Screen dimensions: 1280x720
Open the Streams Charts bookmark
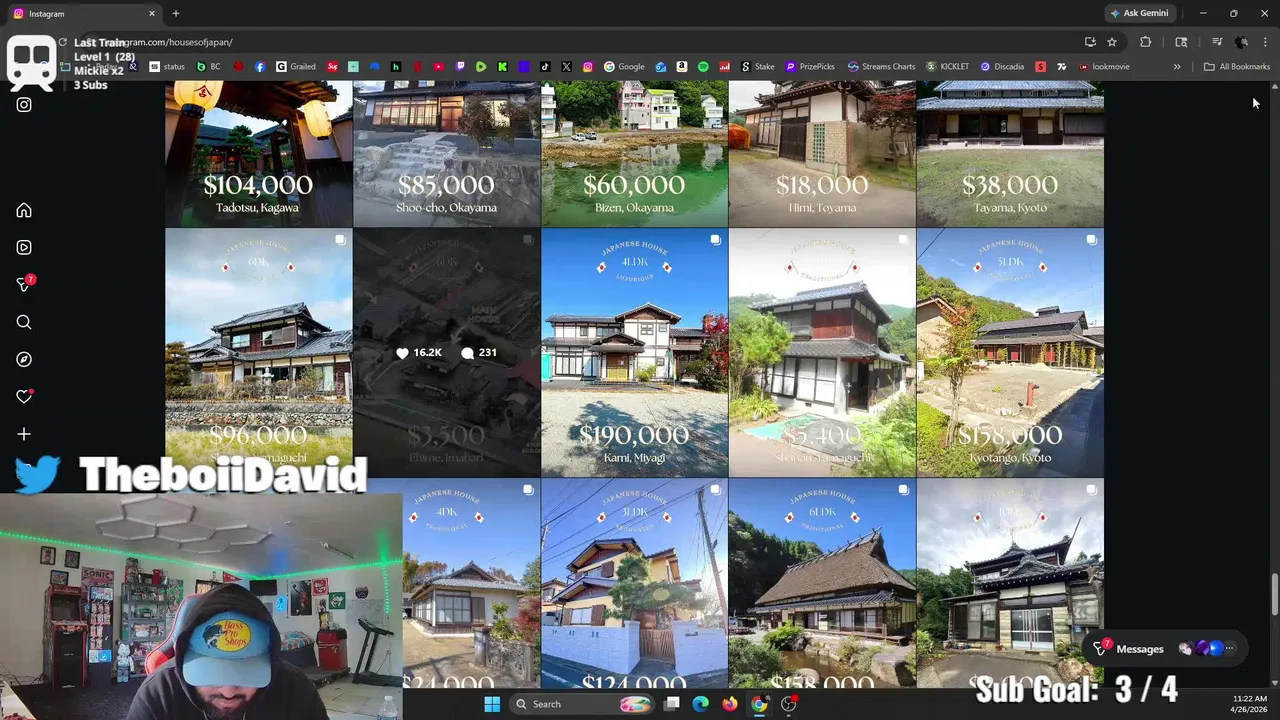[881, 67]
